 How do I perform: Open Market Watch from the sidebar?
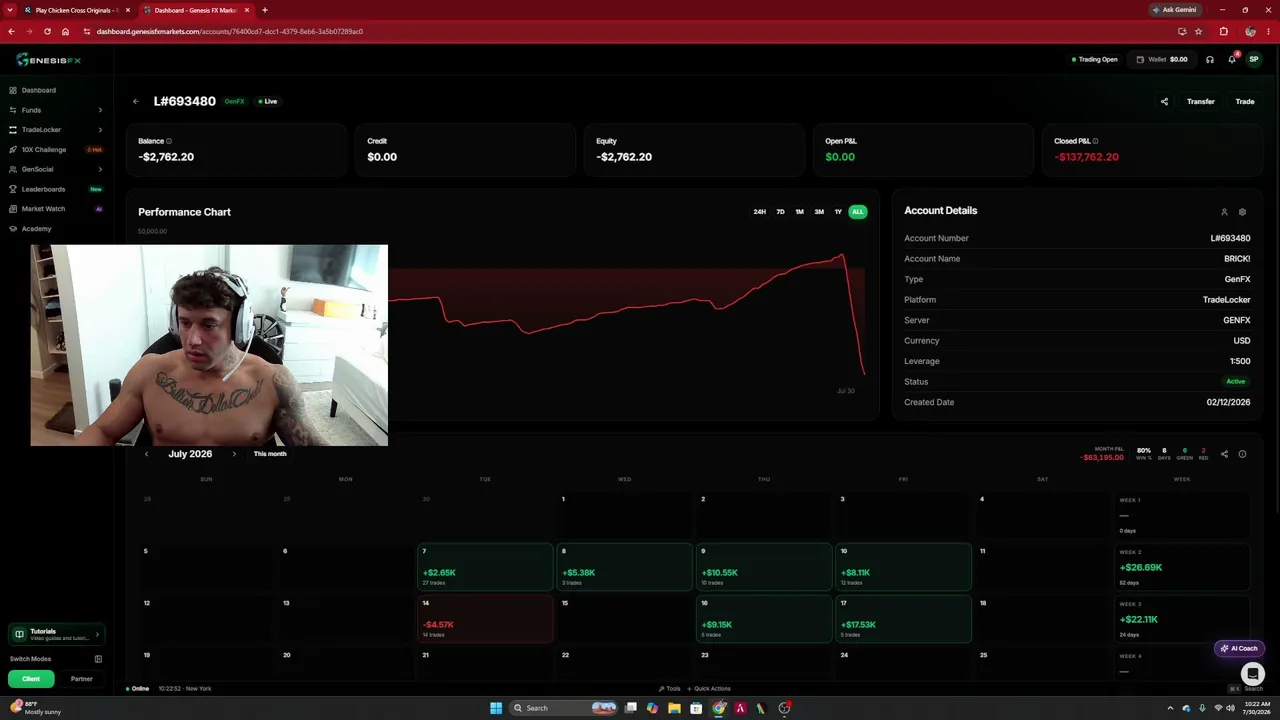click(56, 209)
